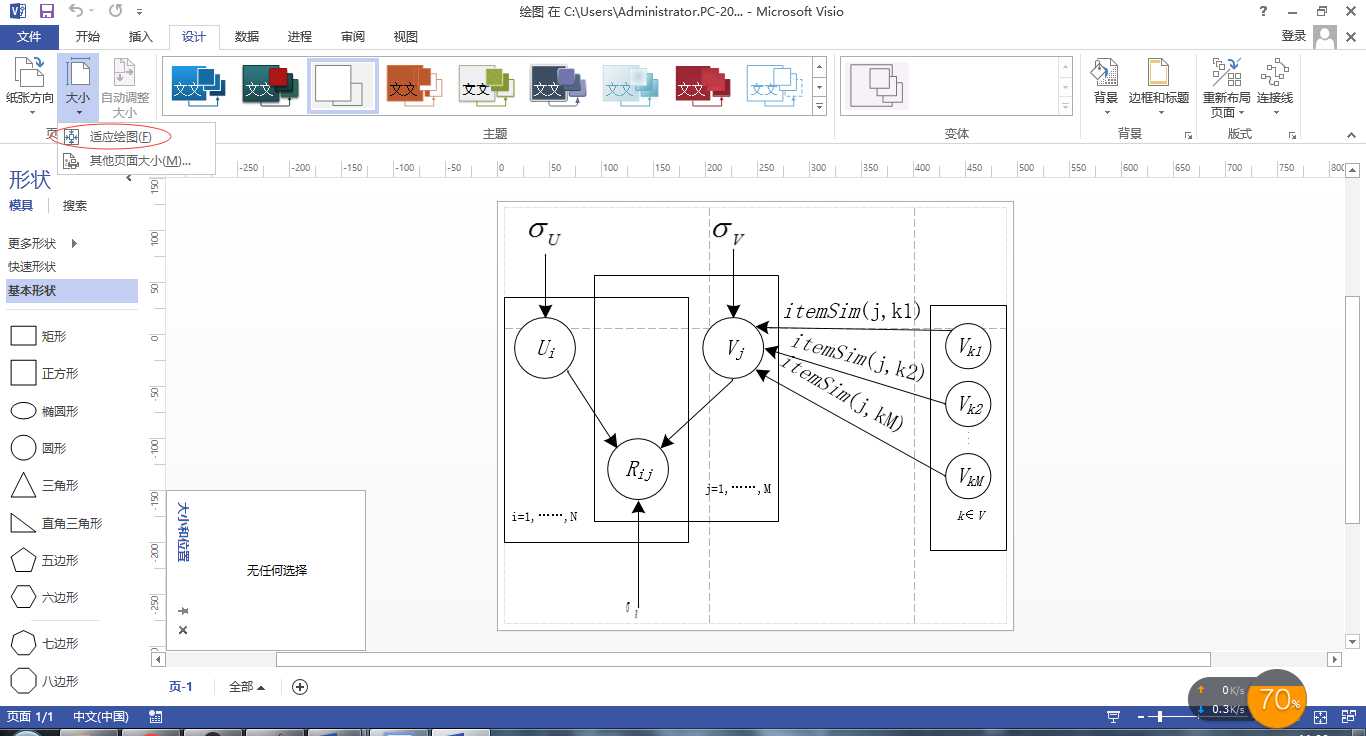Switch to the 开始 ribbon tab
1366x736 pixels.
tap(88, 37)
